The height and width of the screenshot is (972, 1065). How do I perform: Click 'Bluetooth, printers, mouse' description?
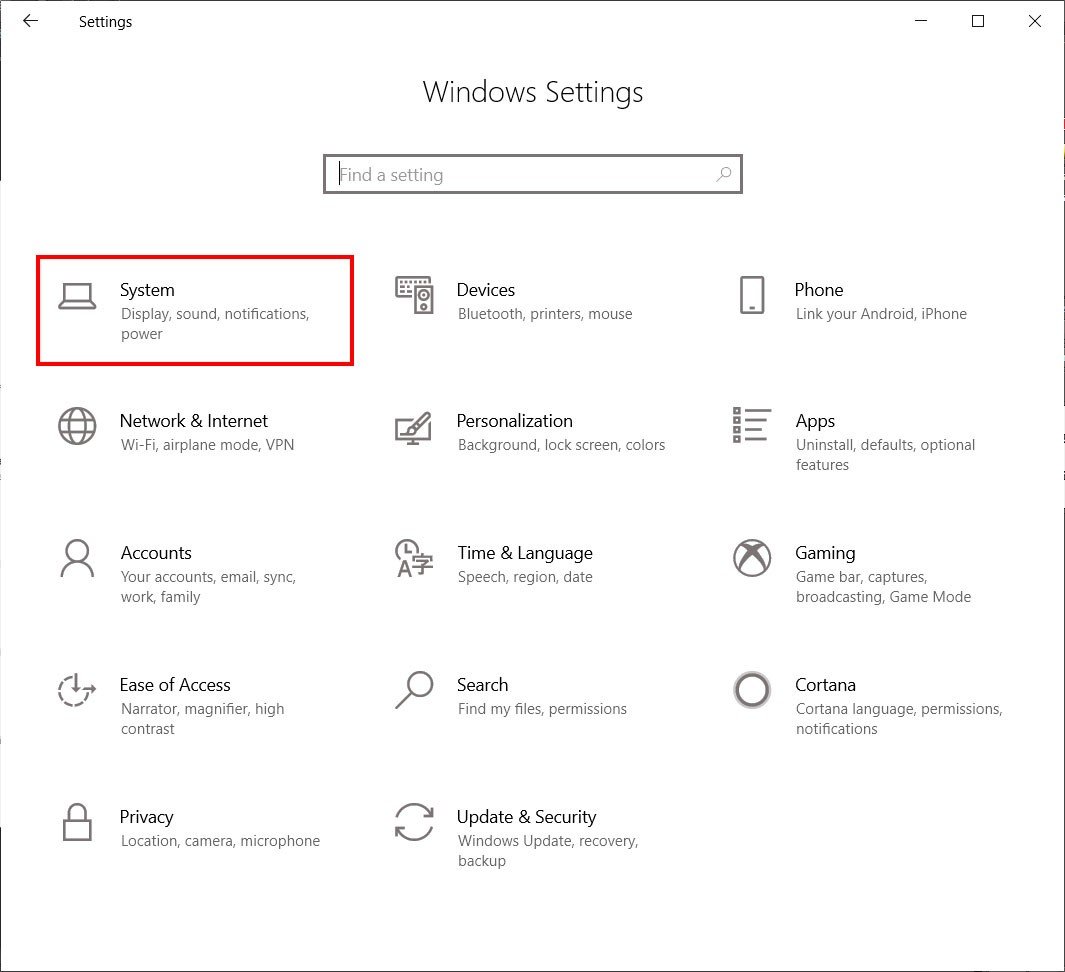pos(545,314)
